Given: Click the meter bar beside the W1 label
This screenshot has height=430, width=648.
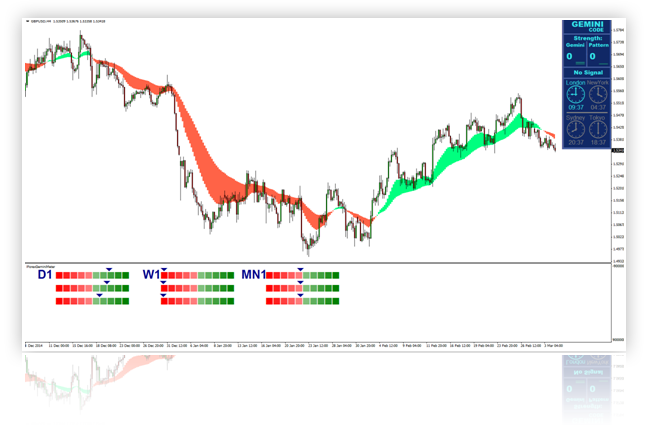Looking at the screenshot, I should click(x=197, y=275).
